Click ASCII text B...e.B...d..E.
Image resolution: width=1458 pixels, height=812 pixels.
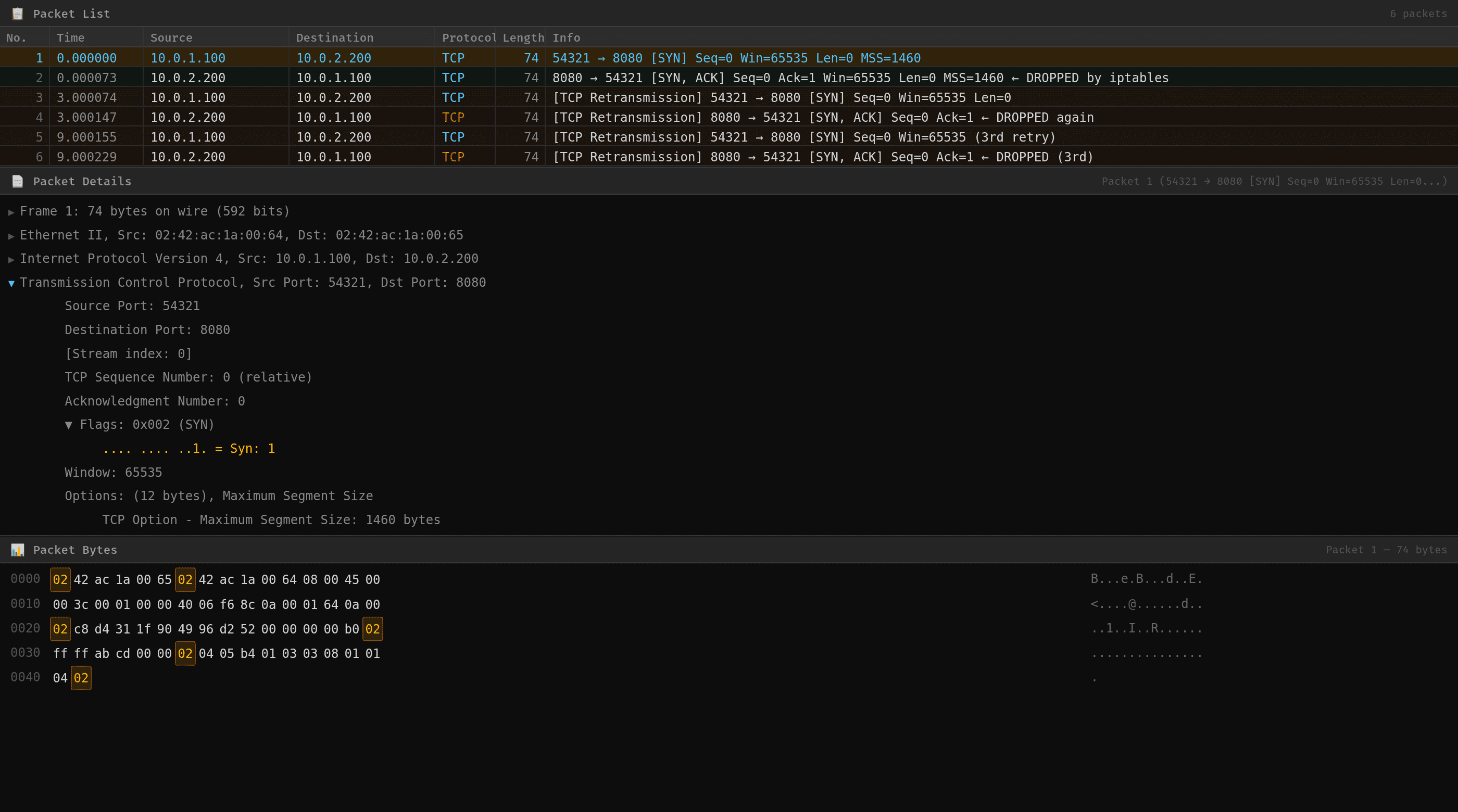click(1146, 578)
